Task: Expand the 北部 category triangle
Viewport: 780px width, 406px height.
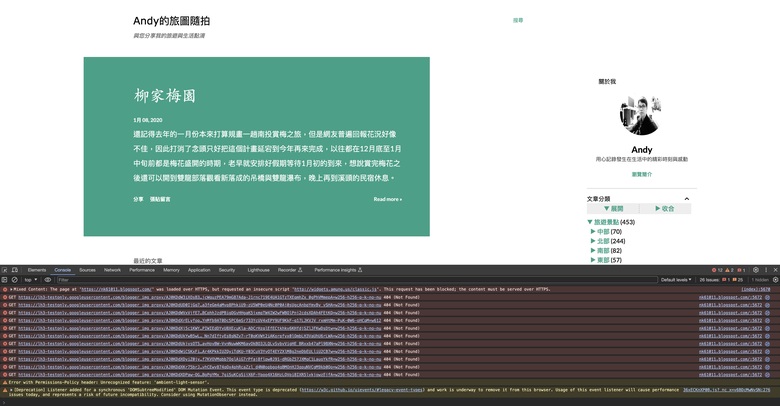Action: pos(593,241)
